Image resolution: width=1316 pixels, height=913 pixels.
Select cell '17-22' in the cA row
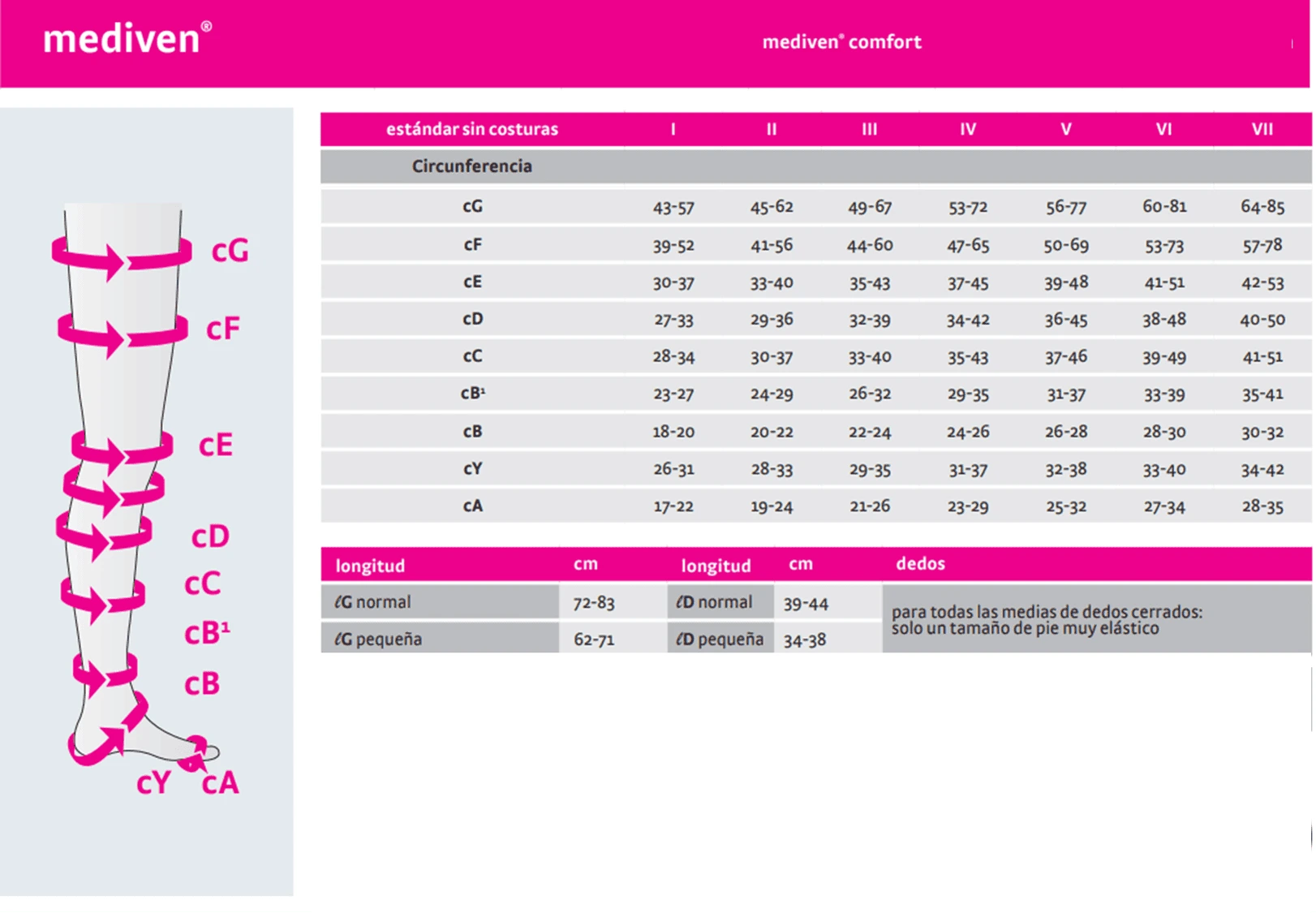[673, 506]
